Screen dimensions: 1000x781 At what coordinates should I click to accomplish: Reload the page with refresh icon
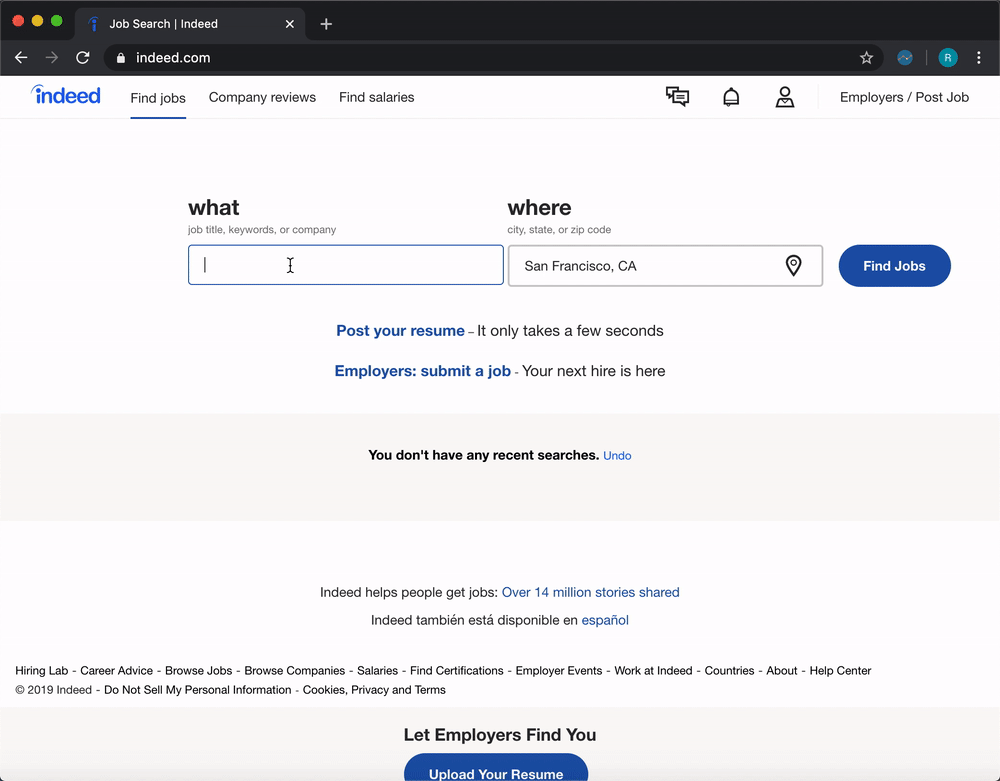pos(83,58)
